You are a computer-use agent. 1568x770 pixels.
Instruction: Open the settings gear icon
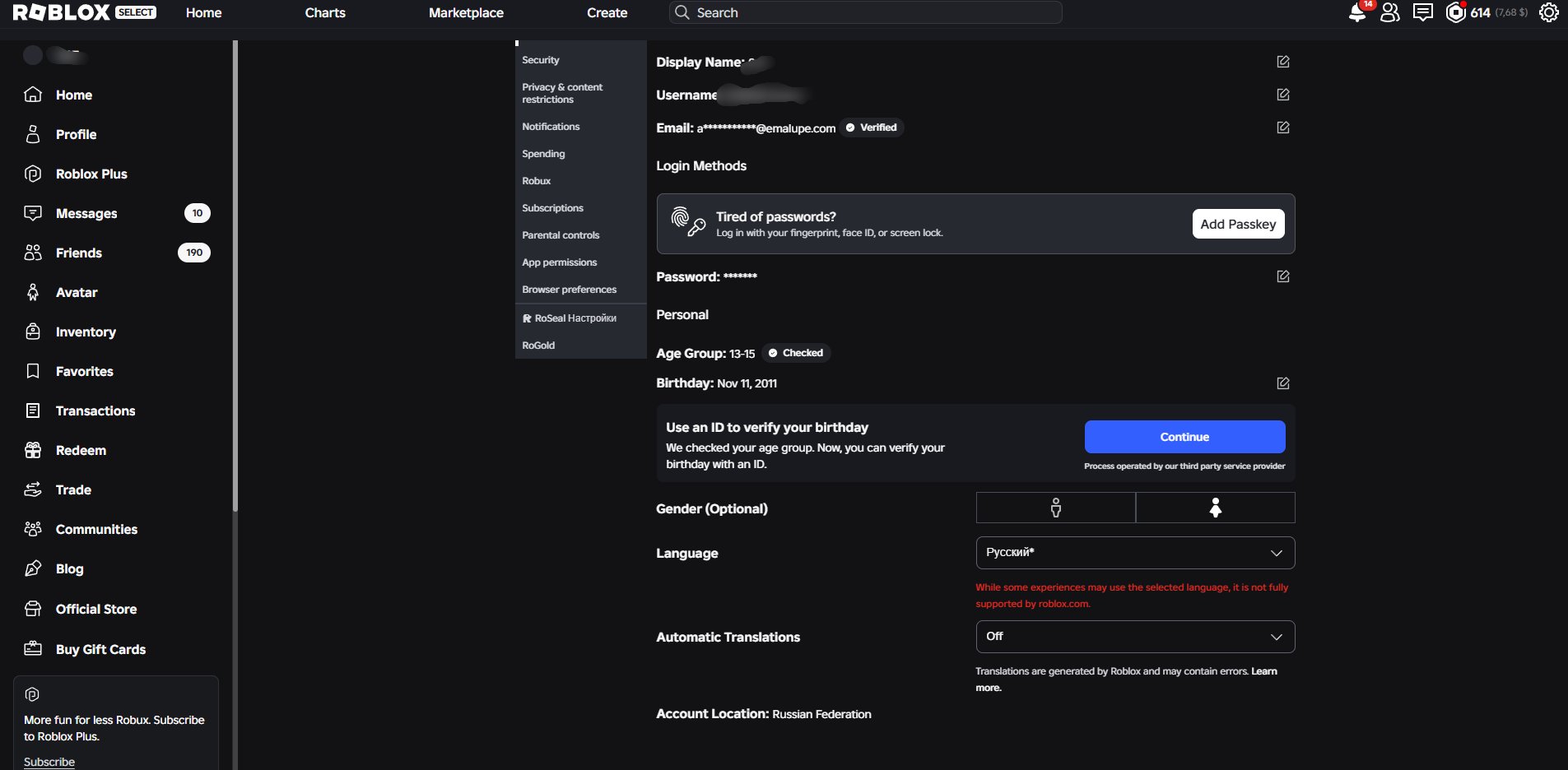(x=1549, y=12)
